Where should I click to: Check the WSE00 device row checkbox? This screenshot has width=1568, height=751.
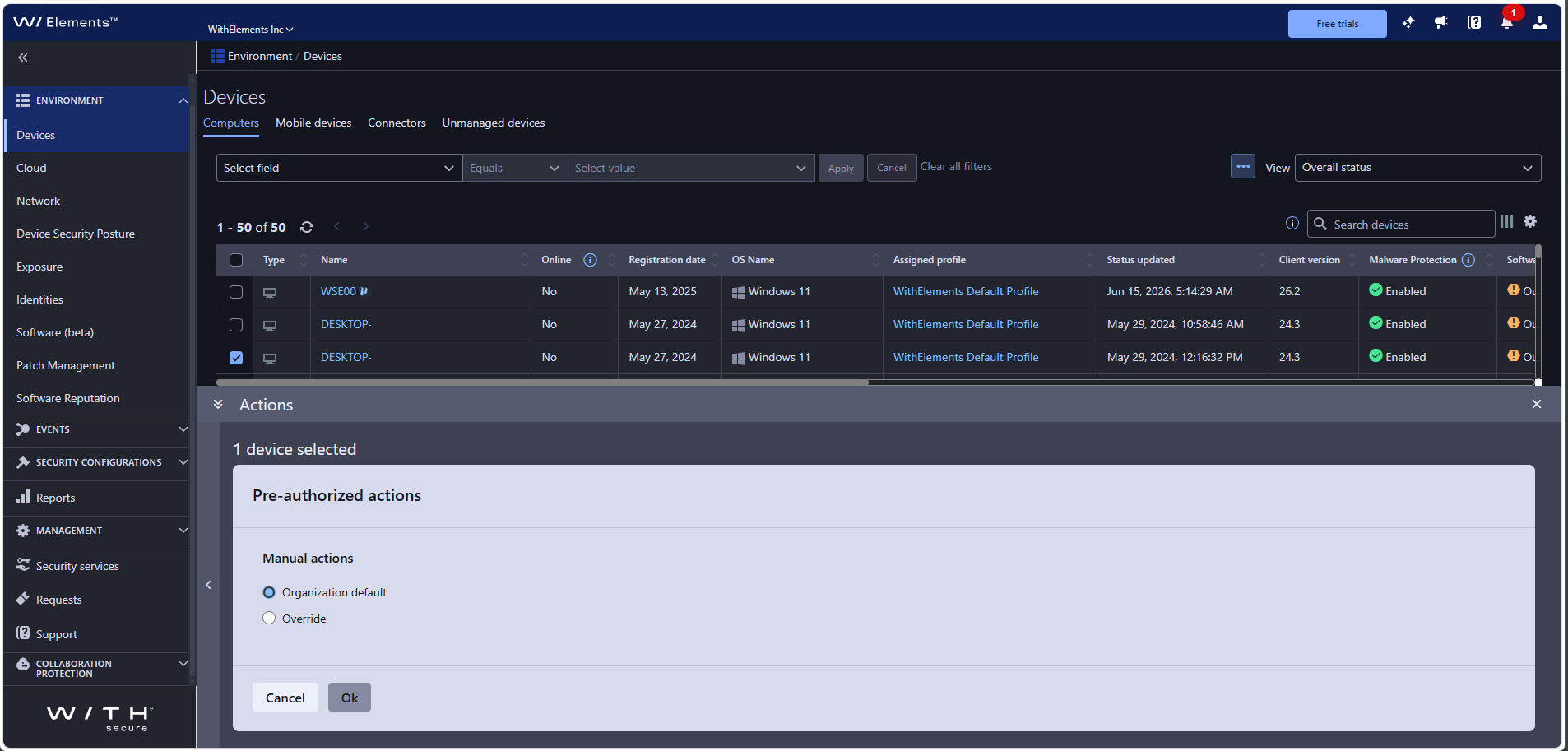click(x=236, y=292)
